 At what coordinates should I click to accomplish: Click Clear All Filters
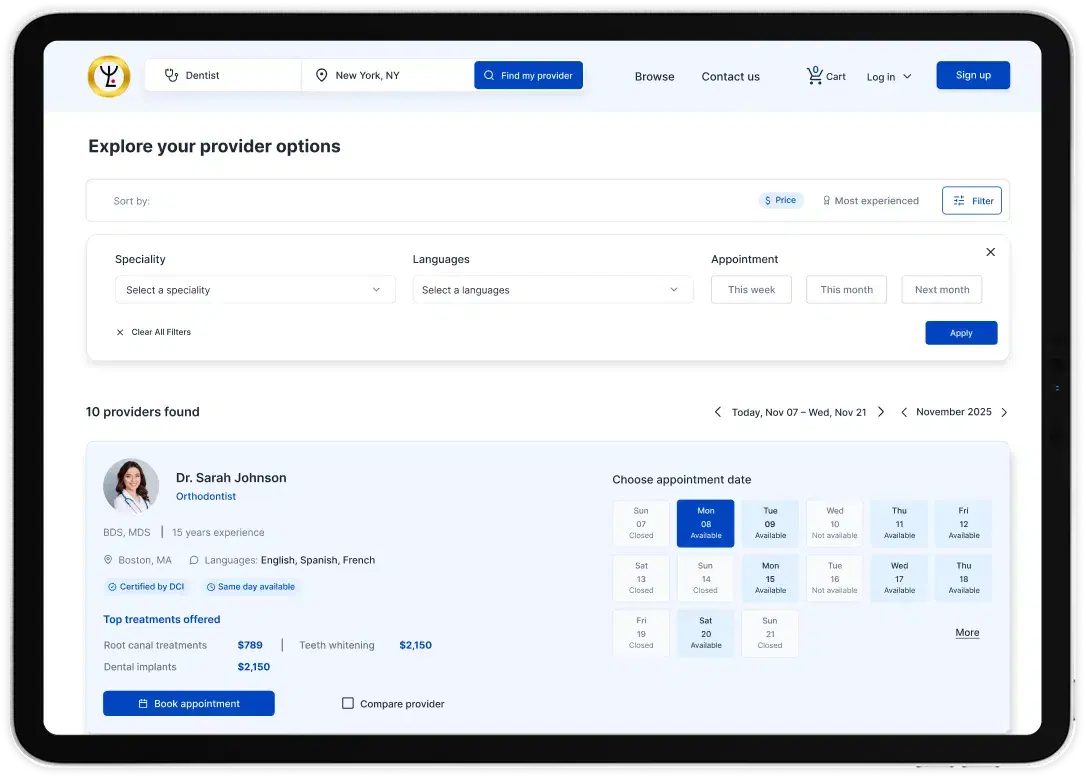pos(161,333)
